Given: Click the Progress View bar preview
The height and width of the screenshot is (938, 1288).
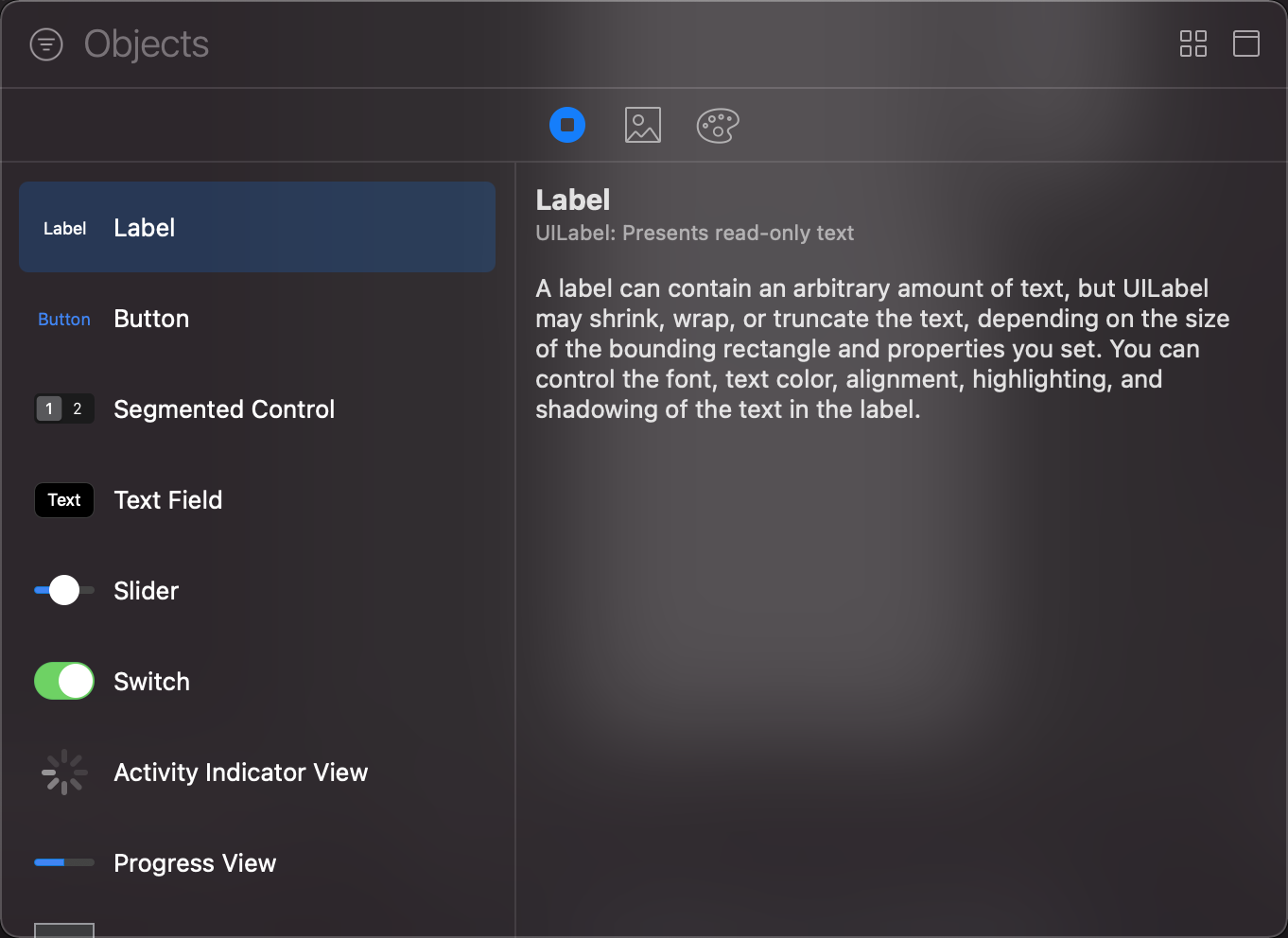Looking at the screenshot, I should [x=63, y=862].
